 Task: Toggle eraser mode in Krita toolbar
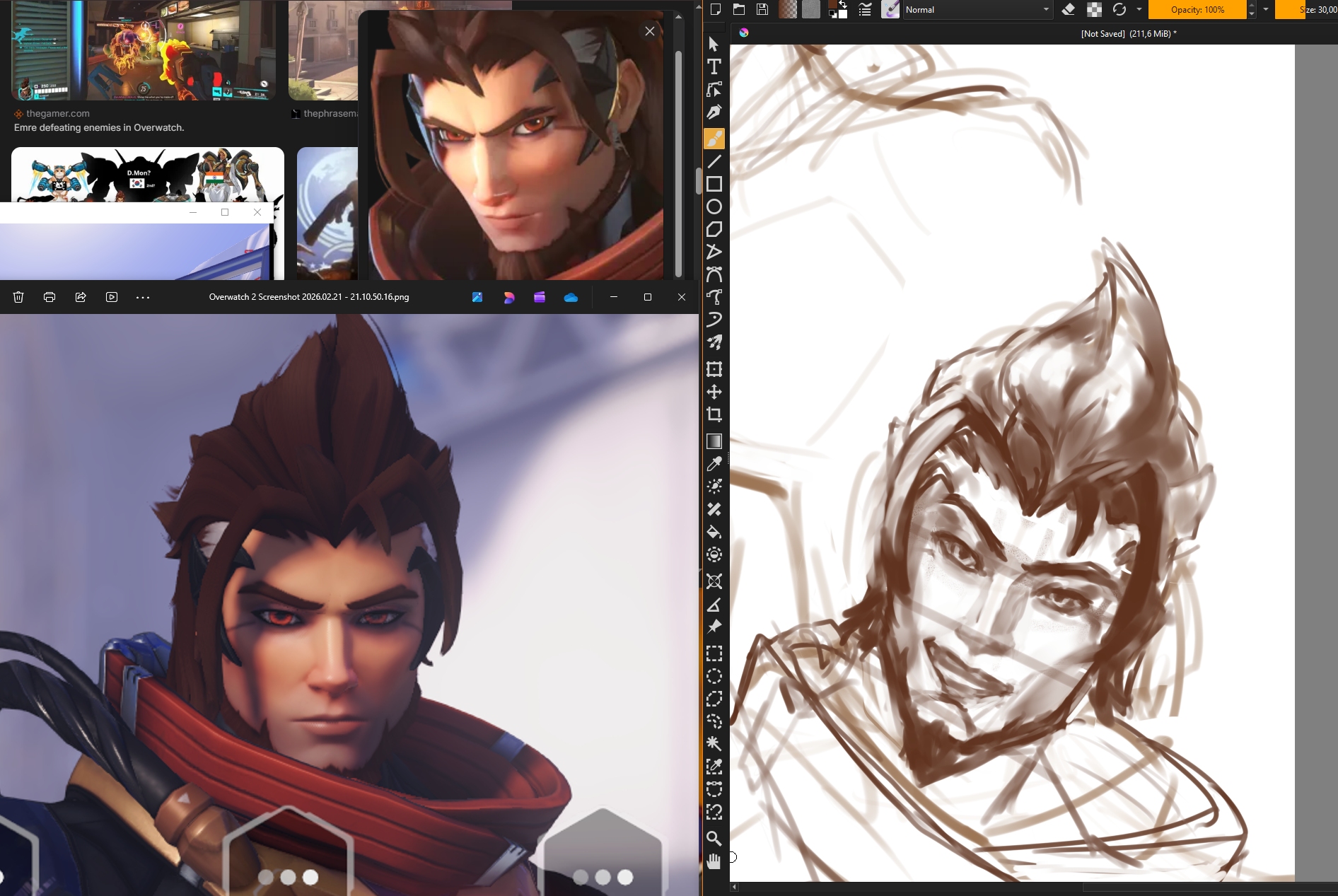(x=1069, y=10)
